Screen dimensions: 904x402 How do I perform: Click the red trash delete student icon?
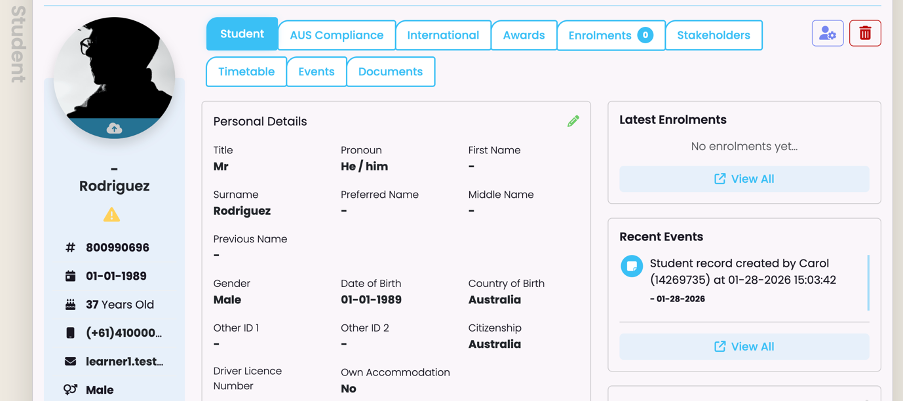[864, 34]
